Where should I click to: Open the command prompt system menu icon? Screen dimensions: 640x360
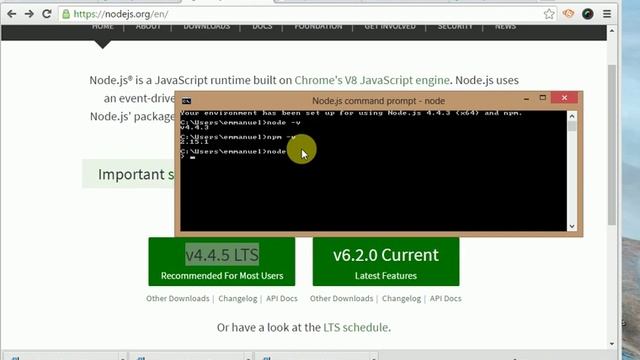(x=187, y=101)
